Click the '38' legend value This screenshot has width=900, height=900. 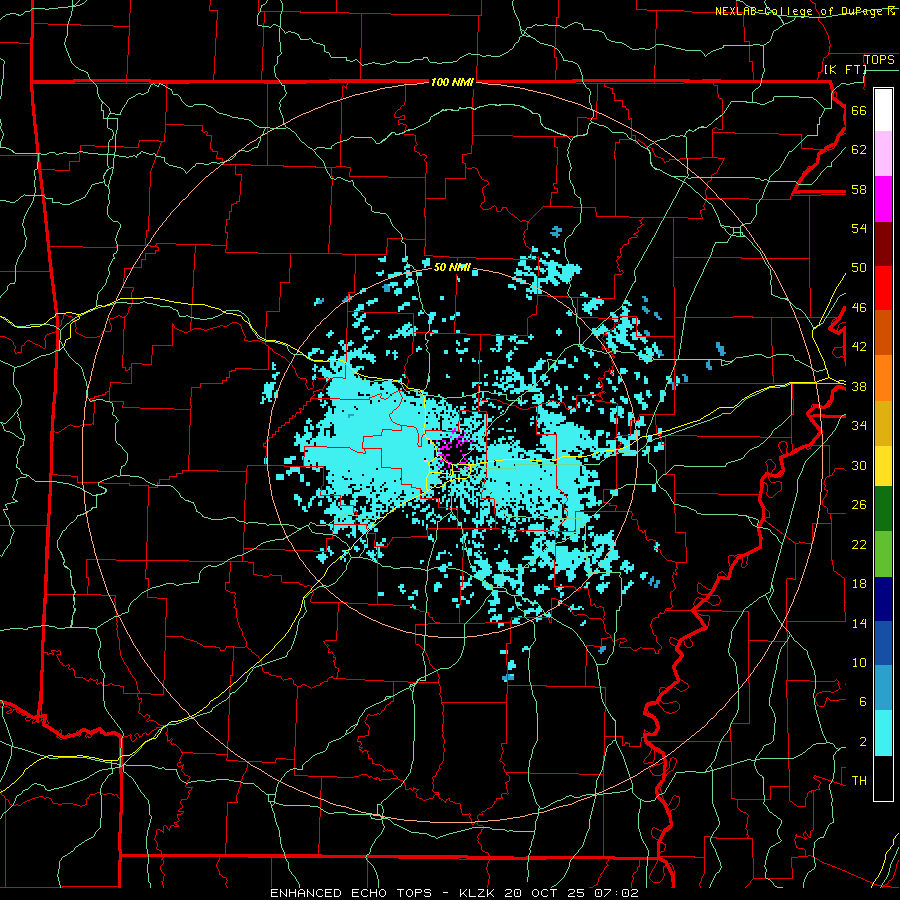click(x=859, y=386)
